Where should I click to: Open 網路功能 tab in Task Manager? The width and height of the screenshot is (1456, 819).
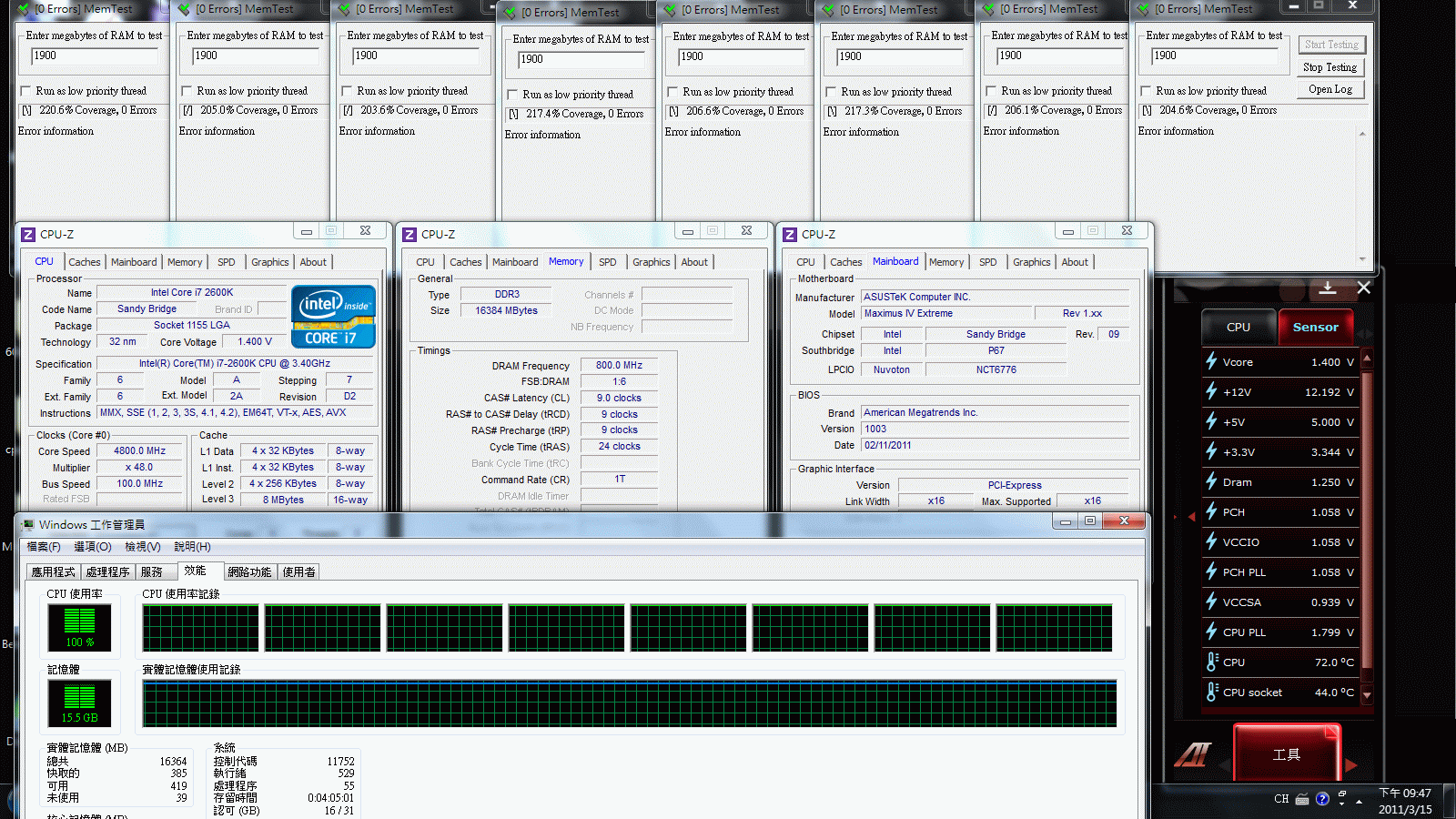tap(249, 572)
